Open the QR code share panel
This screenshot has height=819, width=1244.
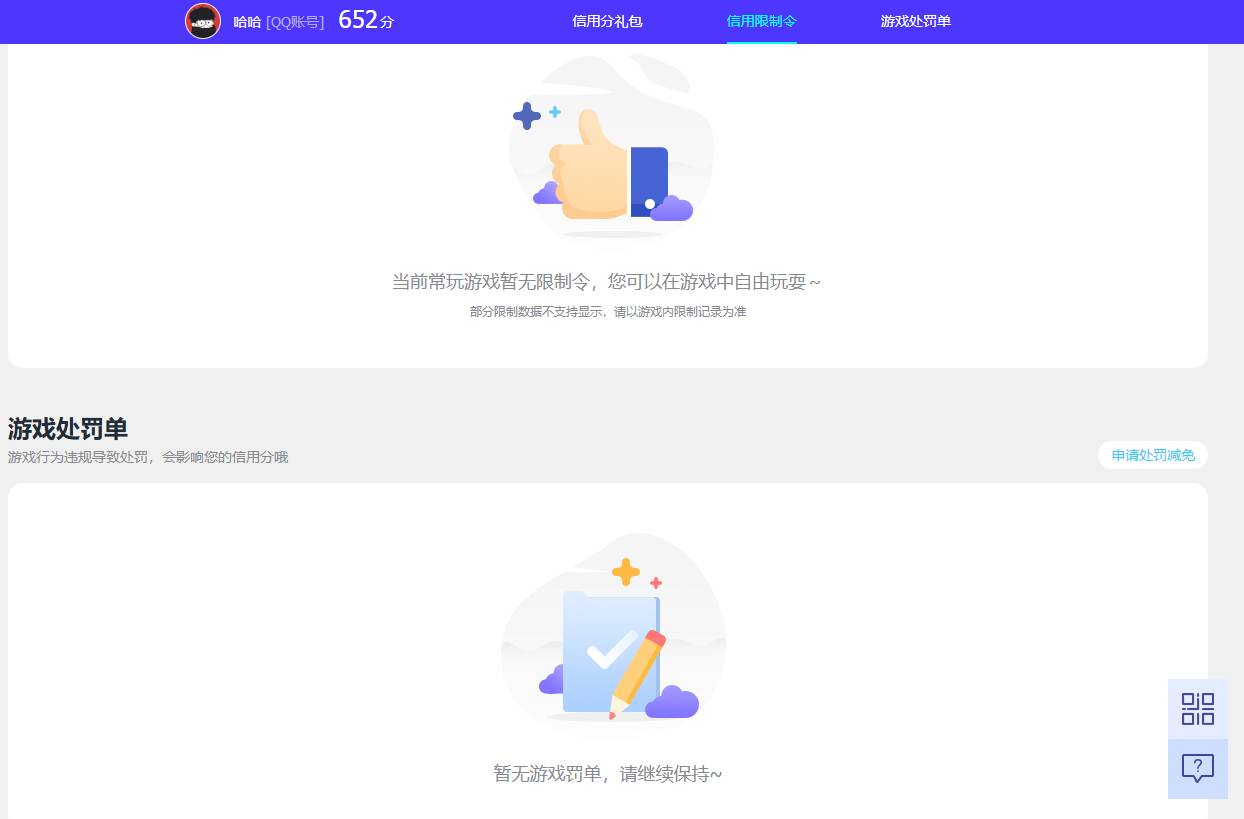tap(1197, 707)
